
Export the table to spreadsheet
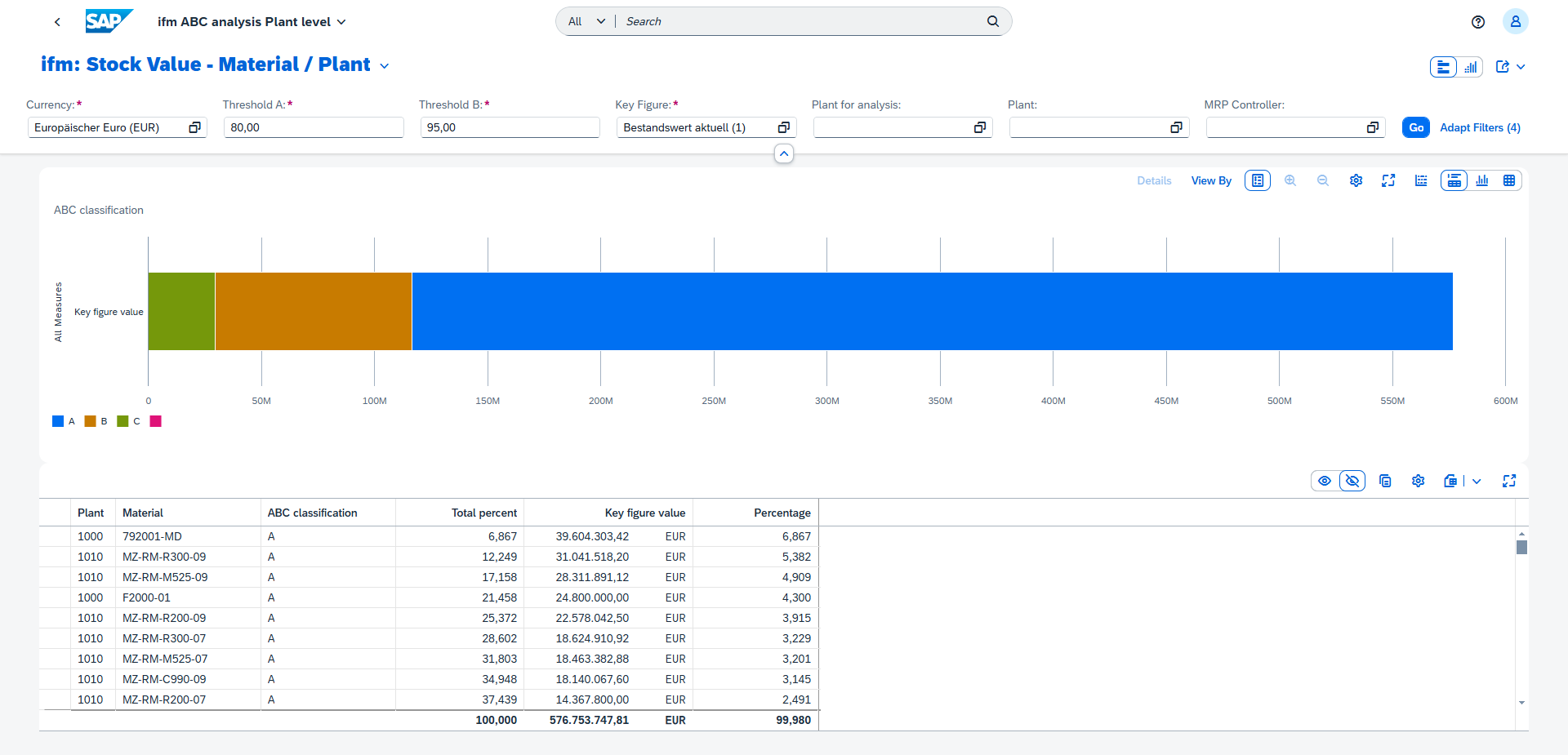pos(1451,481)
